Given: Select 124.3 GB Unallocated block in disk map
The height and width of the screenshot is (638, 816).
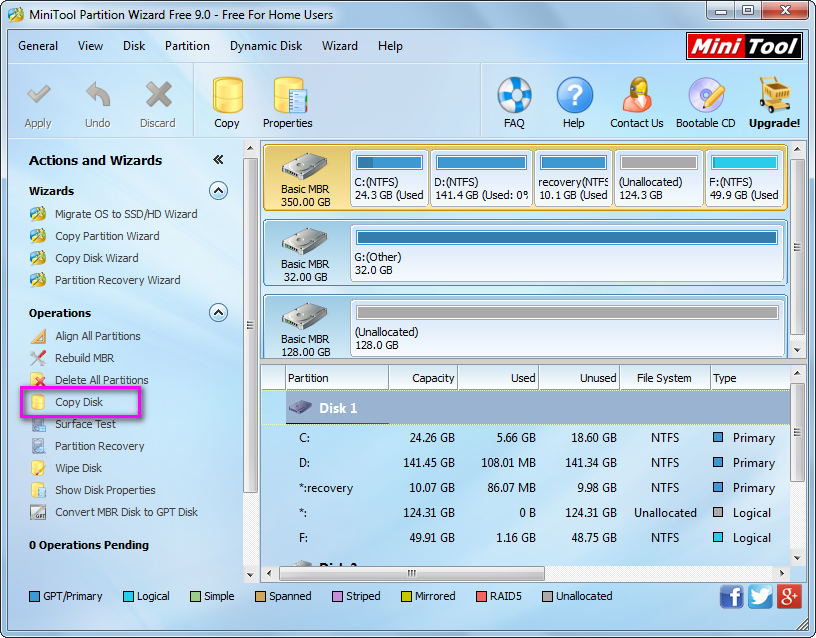Looking at the screenshot, I should (658, 178).
